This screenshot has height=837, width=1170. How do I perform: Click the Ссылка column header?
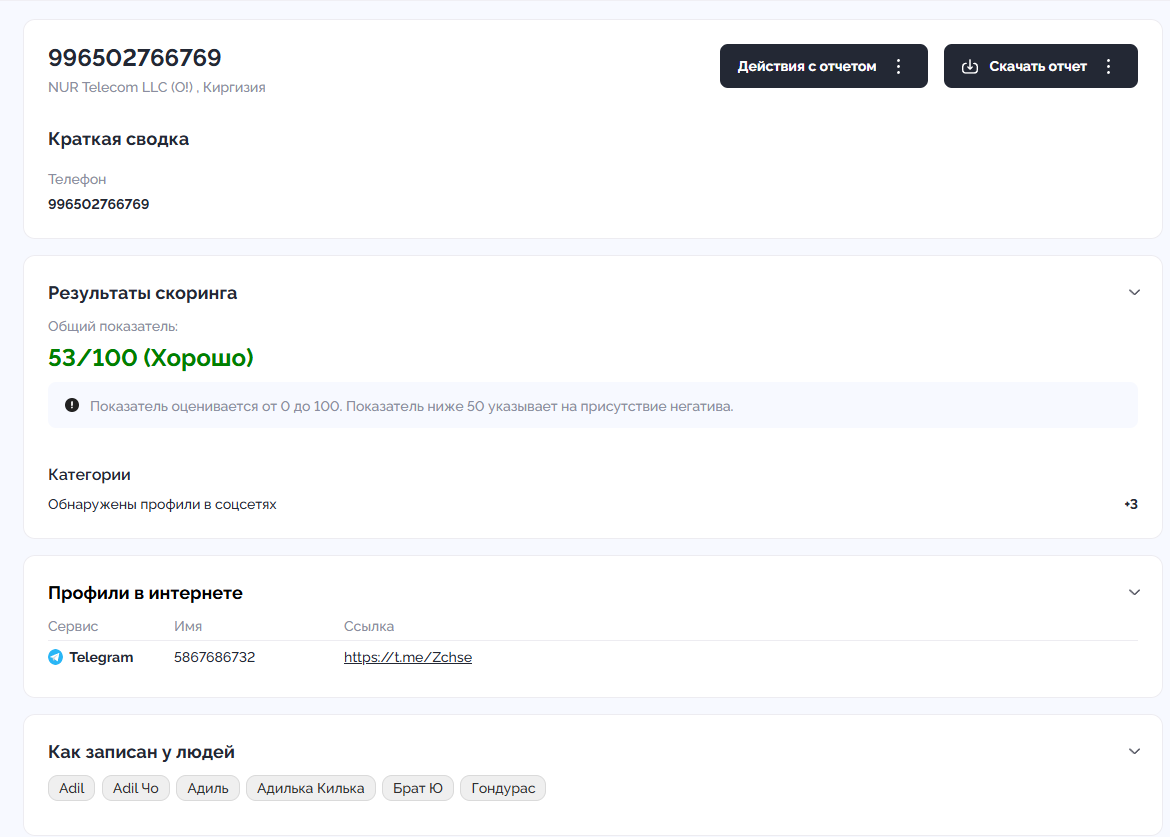[x=369, y=627]
